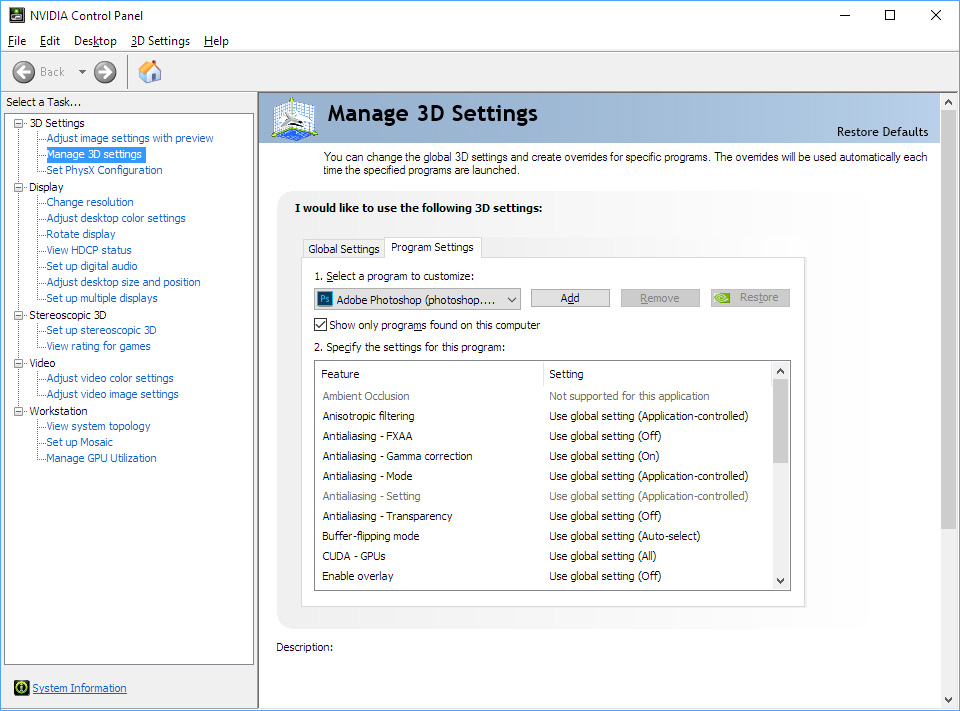960x711 pixels.
Task: Select Change resolution in task tree
Action: click(x=90, y=202)
